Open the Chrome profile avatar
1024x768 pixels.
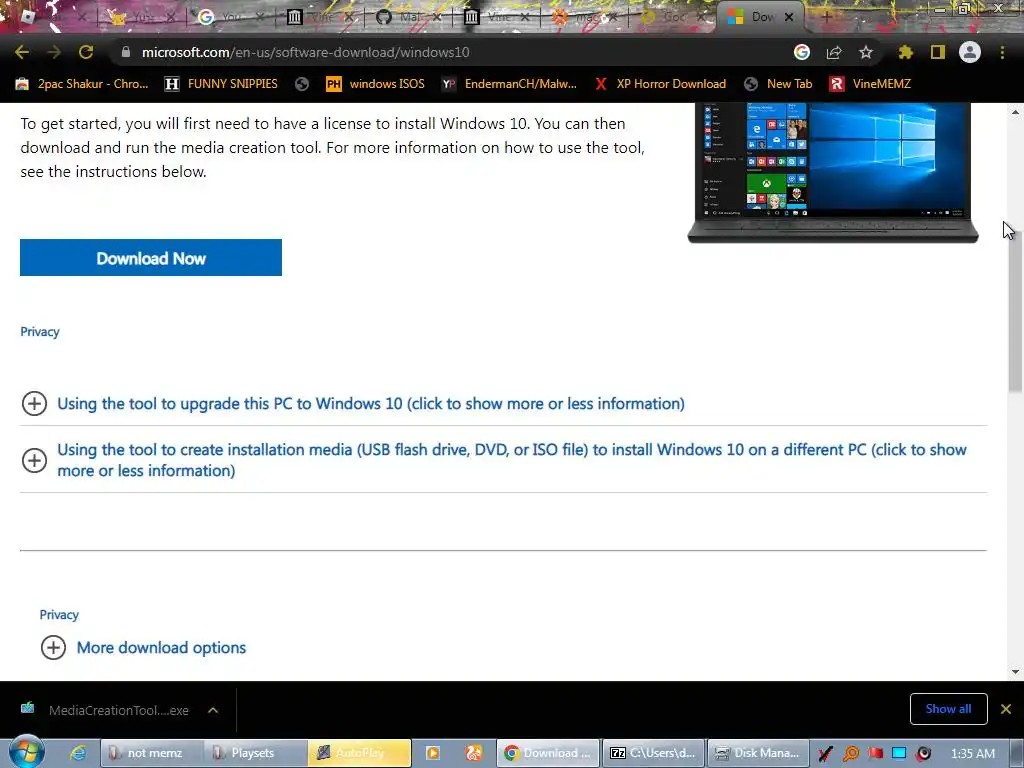click(970, 52)
